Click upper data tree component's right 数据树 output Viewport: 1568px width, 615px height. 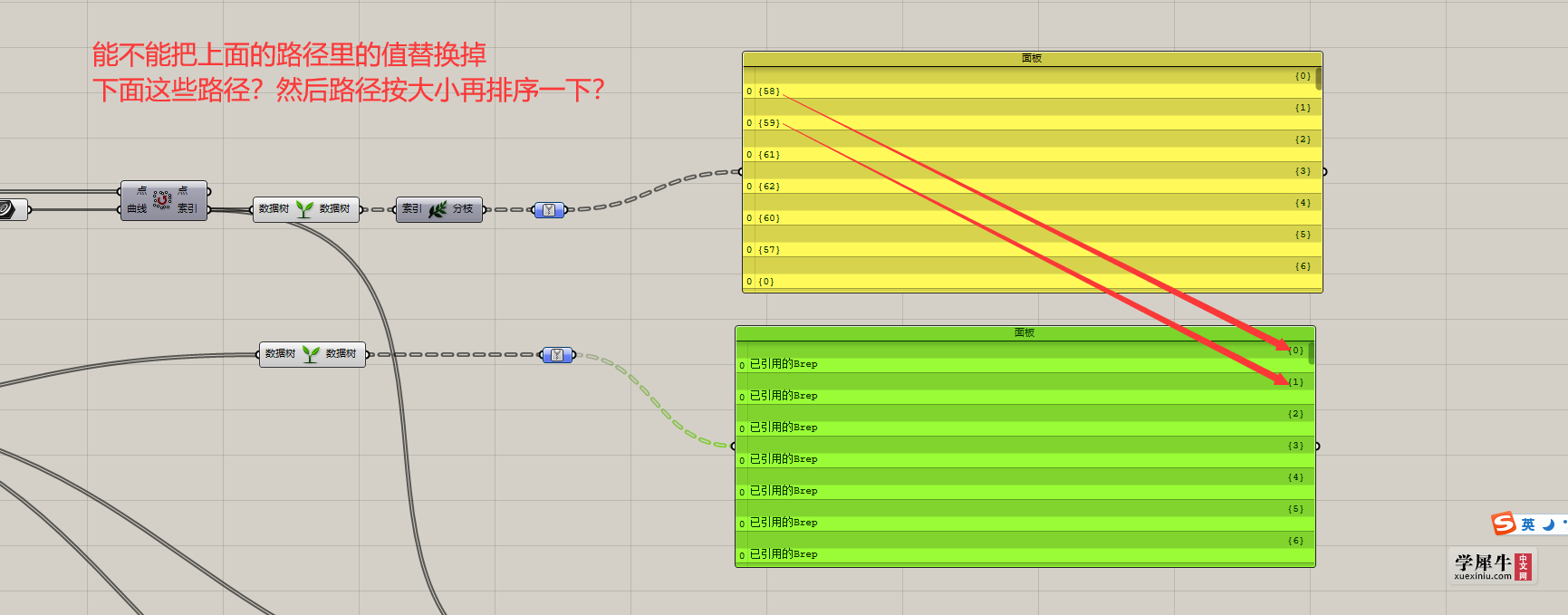pyautogui.click(x=334, y=209)
